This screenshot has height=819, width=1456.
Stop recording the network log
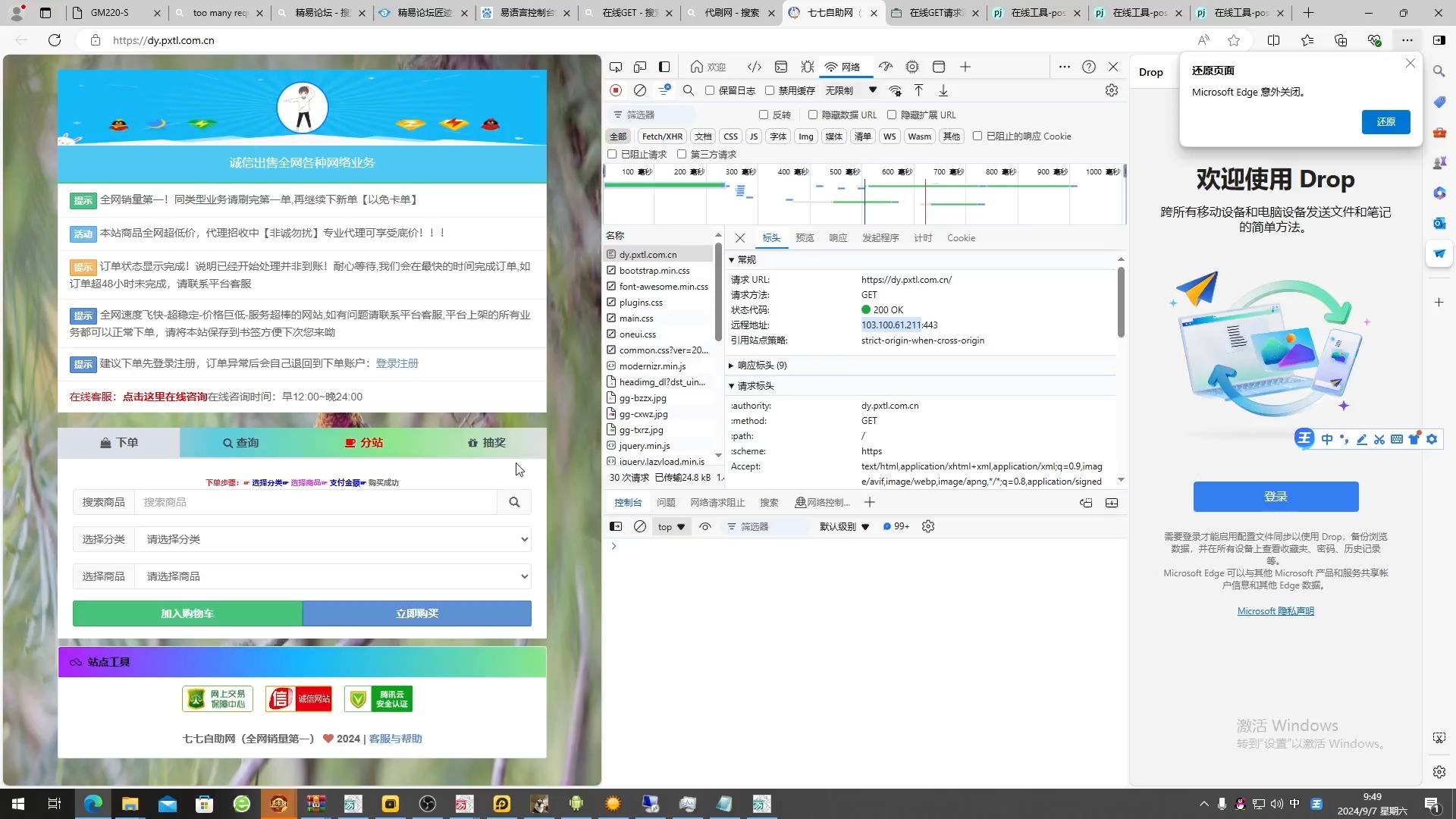pos(616,90)
